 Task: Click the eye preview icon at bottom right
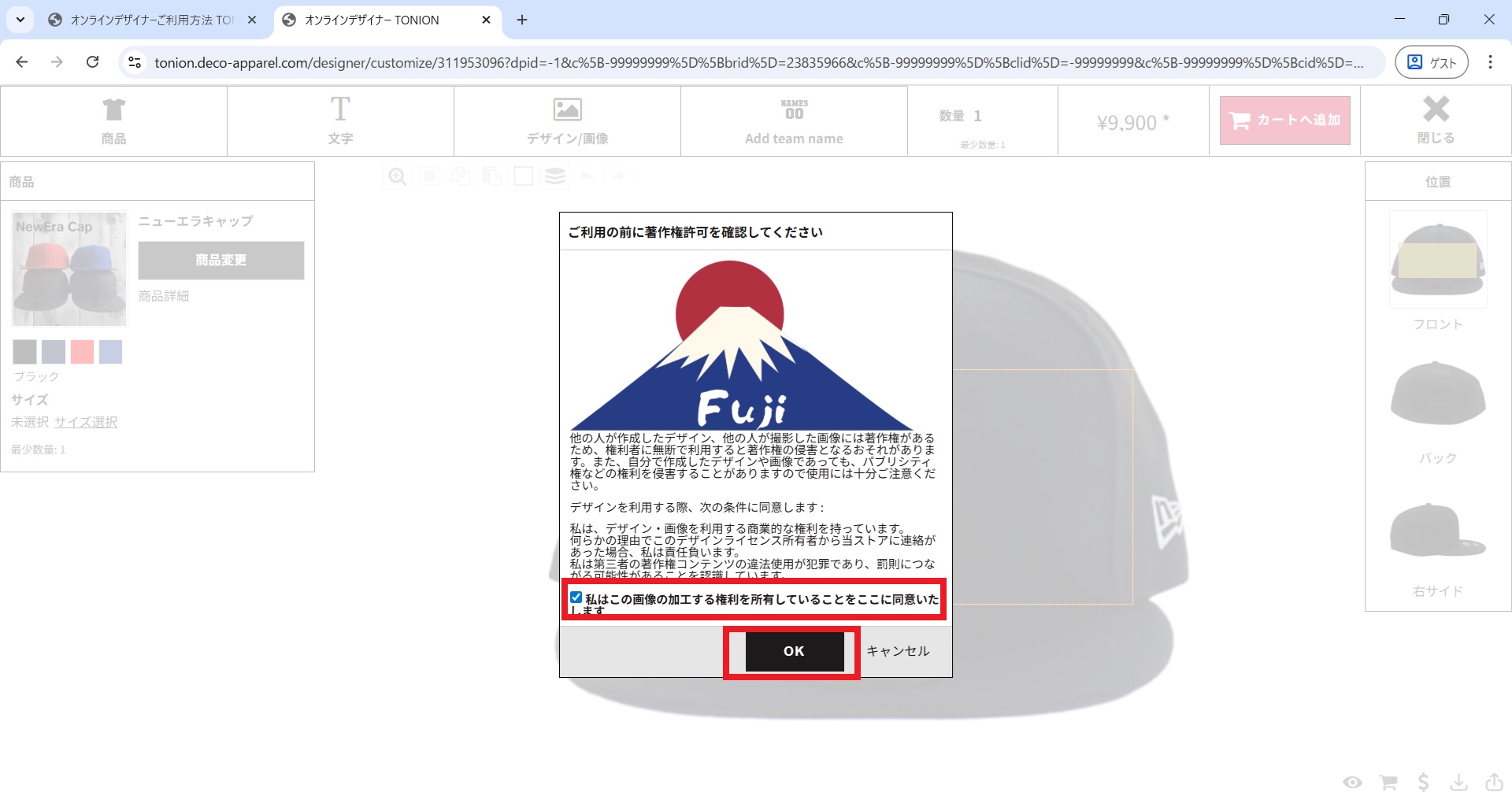[x=1353, y=783]
